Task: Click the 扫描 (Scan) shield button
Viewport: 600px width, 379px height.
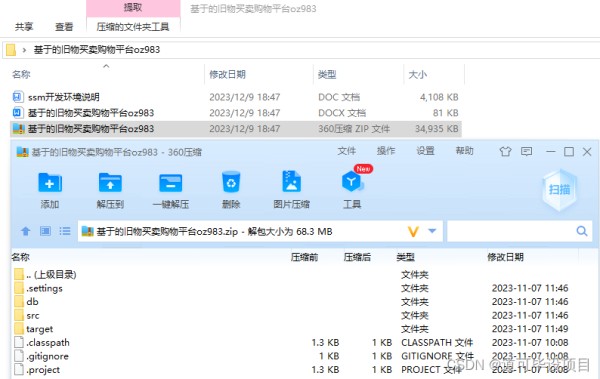Action: coord(559,190)
